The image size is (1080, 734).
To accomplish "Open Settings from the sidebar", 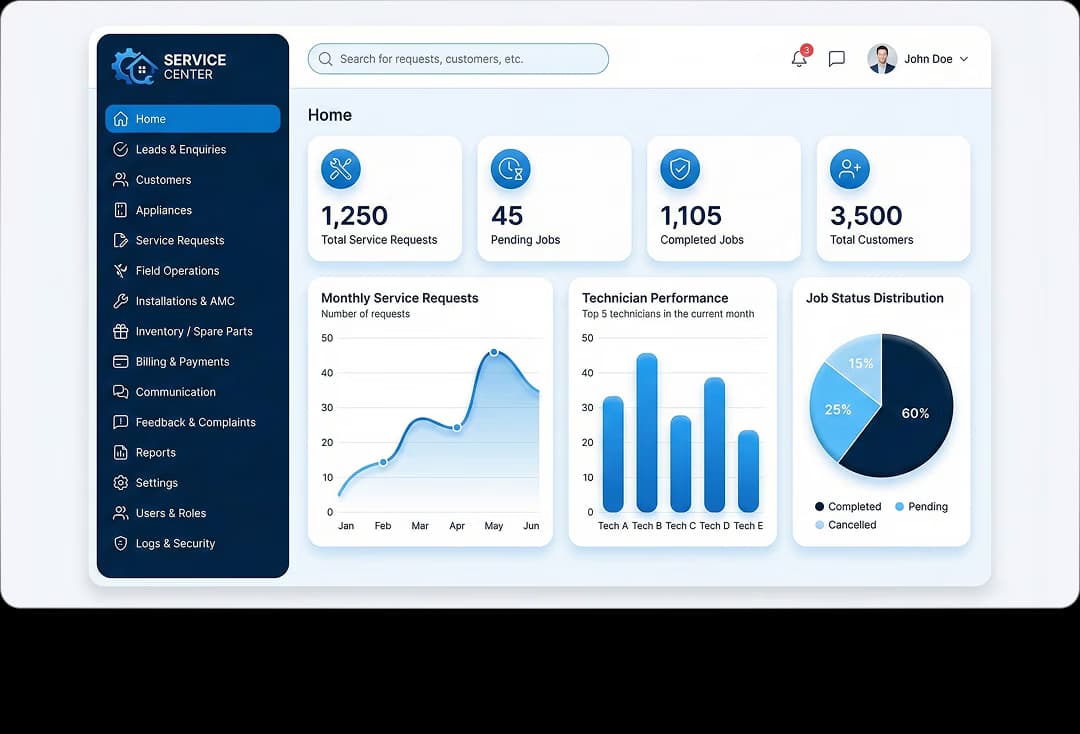I will coord(154,483).
